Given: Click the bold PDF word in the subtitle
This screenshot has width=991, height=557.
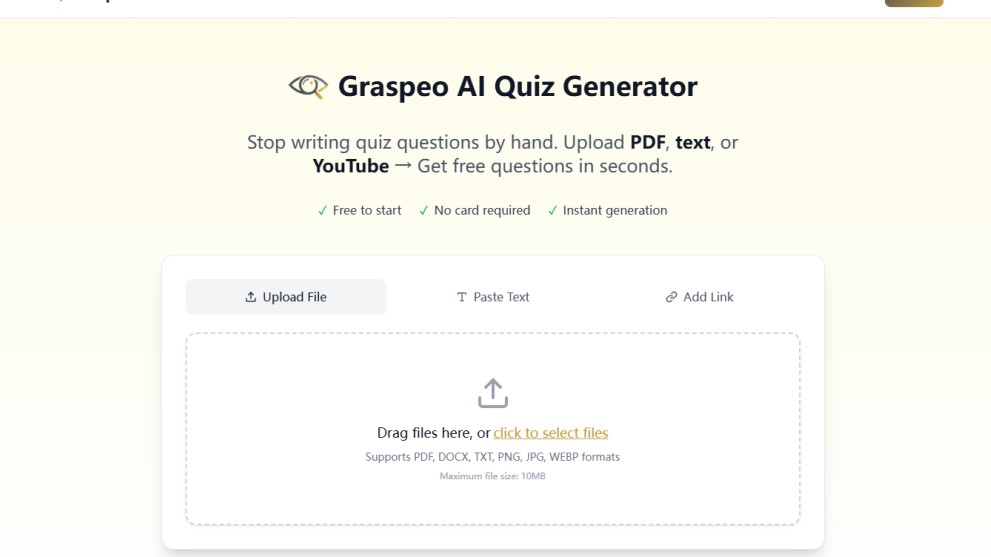Looking at the screenshot, I should click(x=648, y=142).
